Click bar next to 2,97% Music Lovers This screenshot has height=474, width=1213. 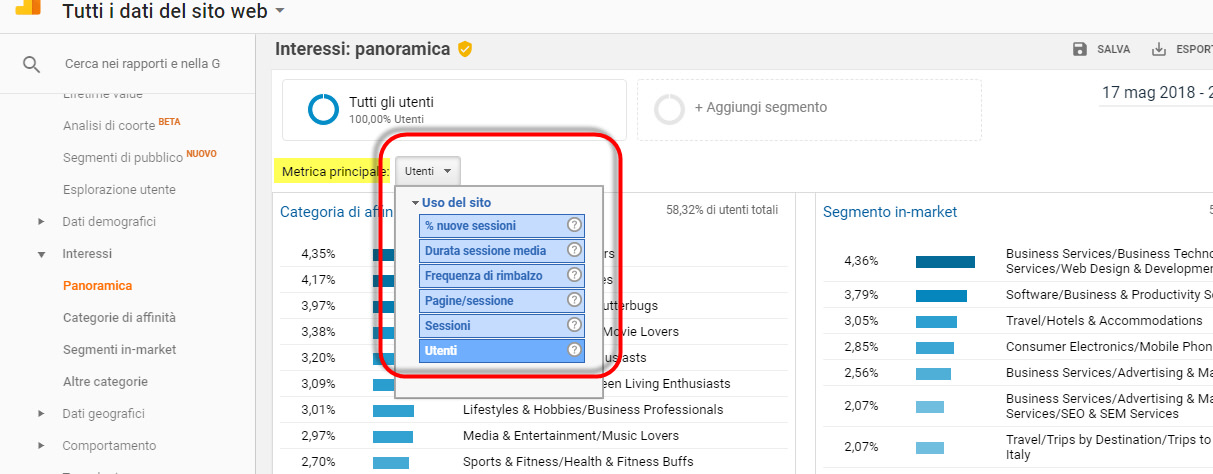click(393, 436)
